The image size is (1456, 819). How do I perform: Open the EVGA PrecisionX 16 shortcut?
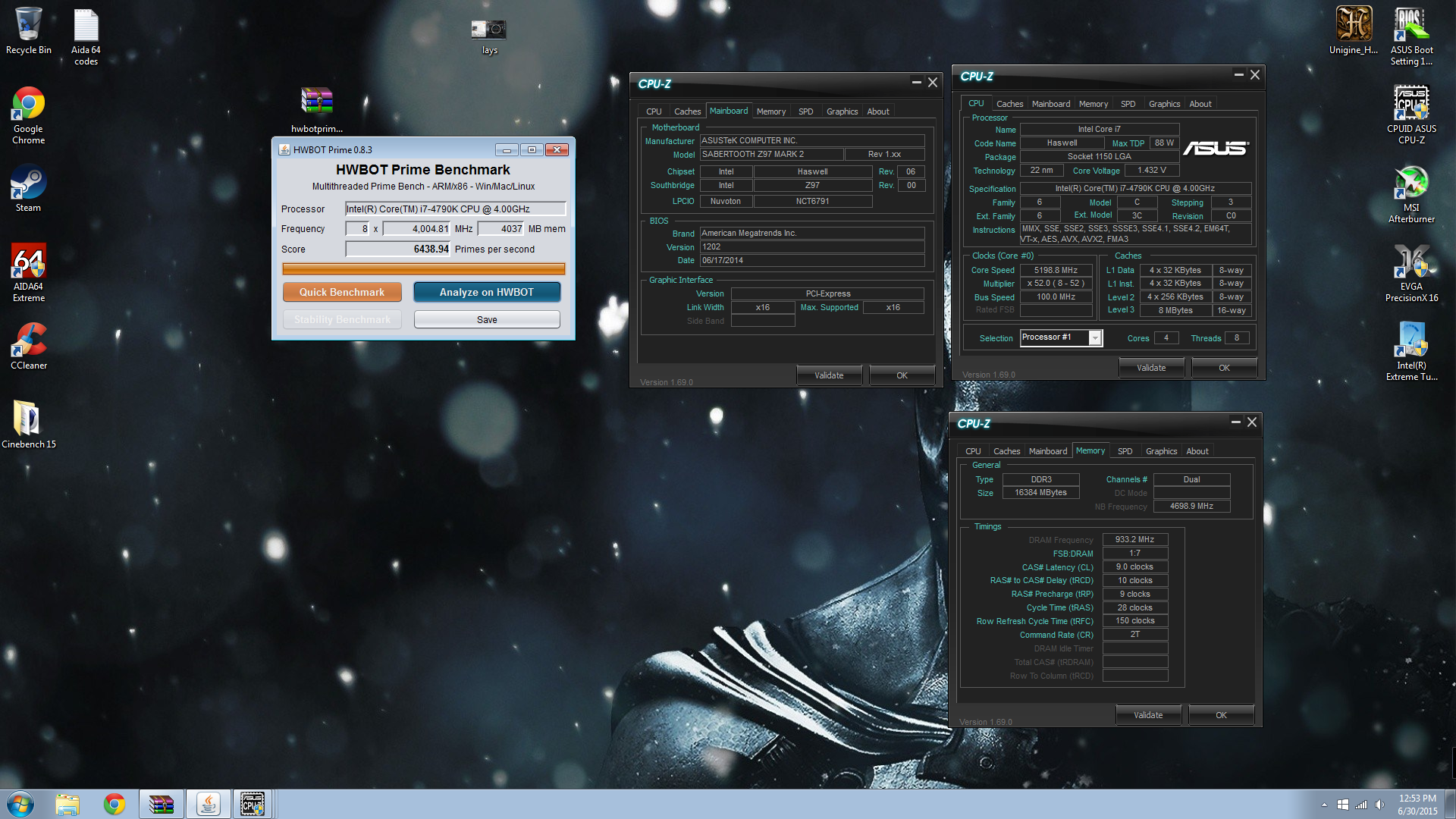click(1411, 274)
